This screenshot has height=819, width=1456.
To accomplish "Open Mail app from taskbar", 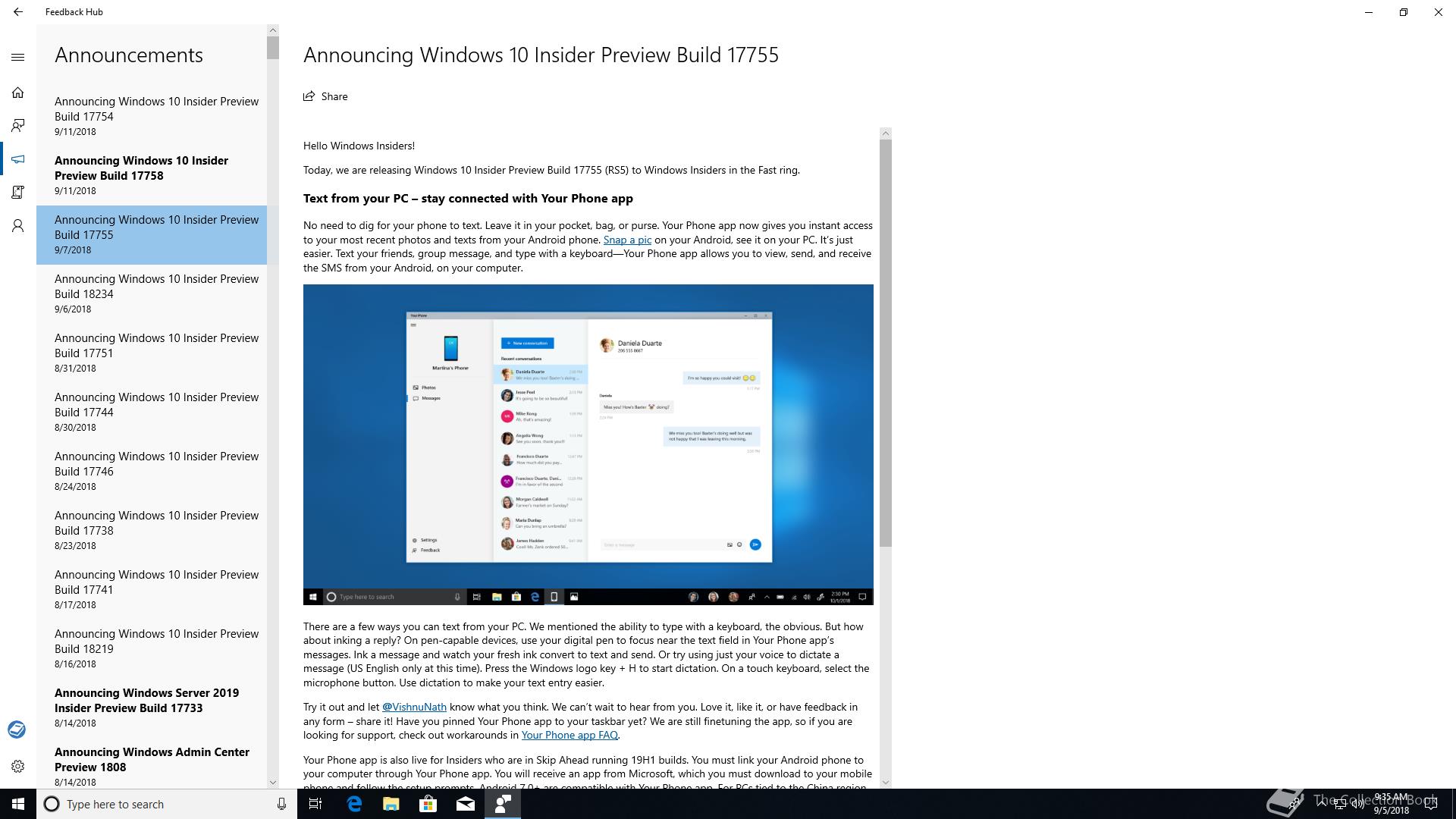I will tap(465, 804).
